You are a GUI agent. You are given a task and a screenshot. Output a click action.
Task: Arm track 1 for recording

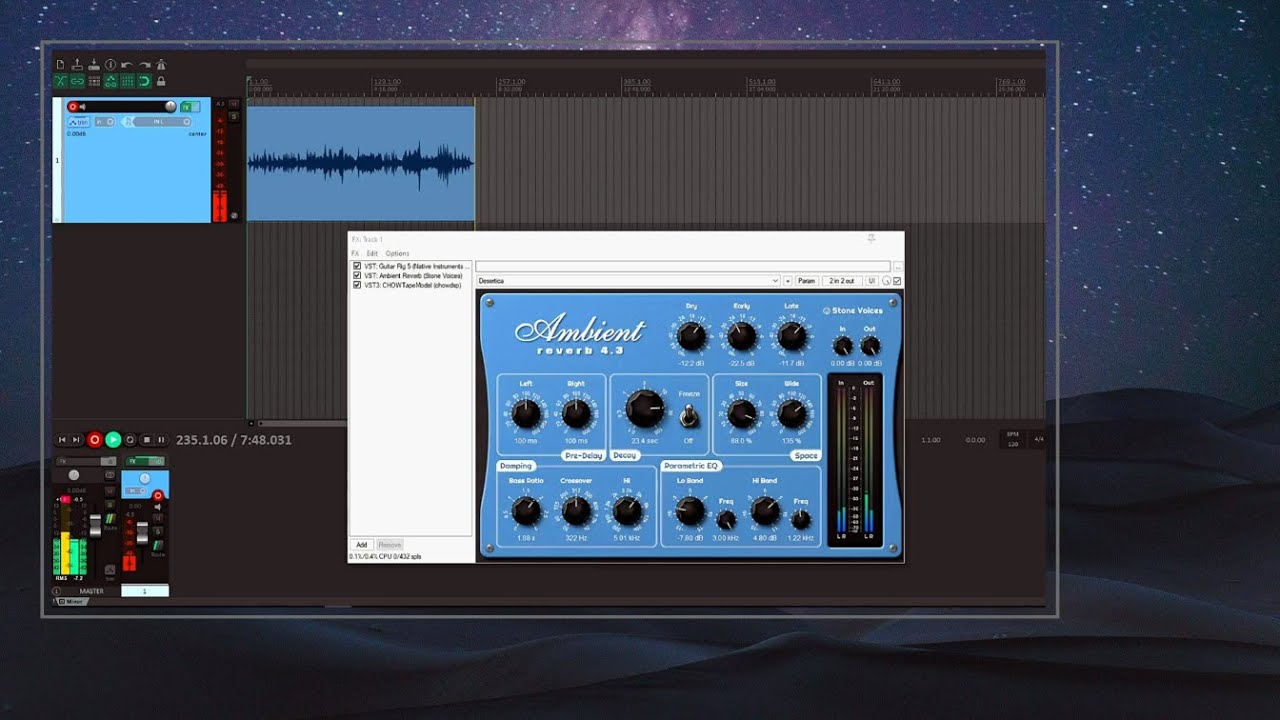72,106
